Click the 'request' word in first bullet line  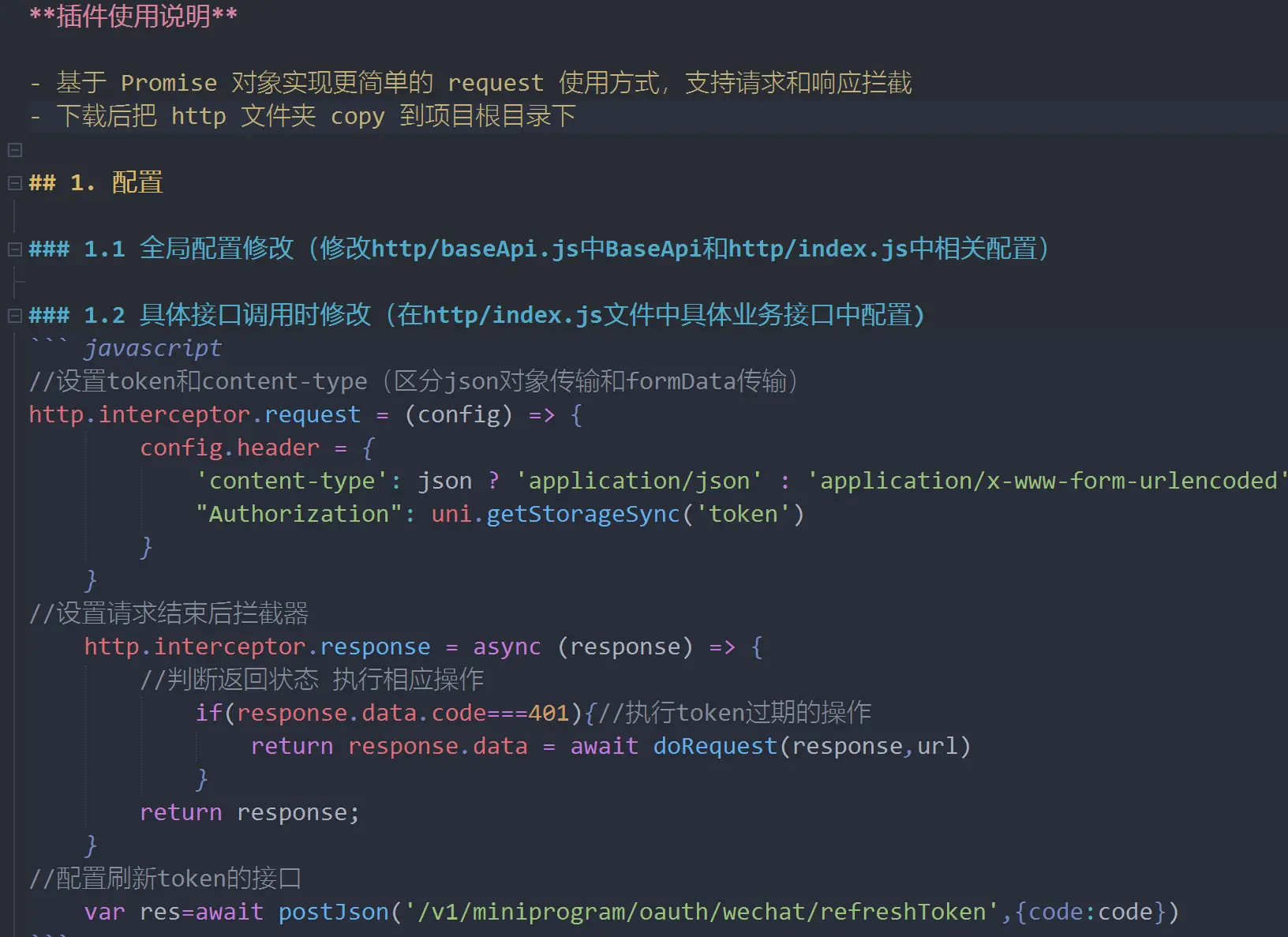coord(496,82)
